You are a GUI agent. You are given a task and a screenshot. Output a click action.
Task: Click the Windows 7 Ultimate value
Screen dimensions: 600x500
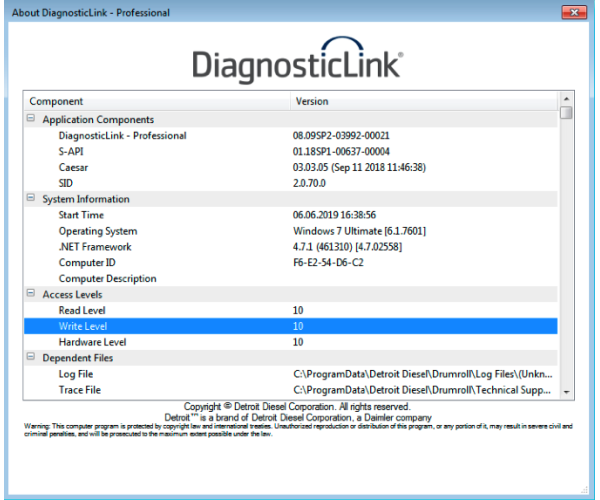click(359, 231)
